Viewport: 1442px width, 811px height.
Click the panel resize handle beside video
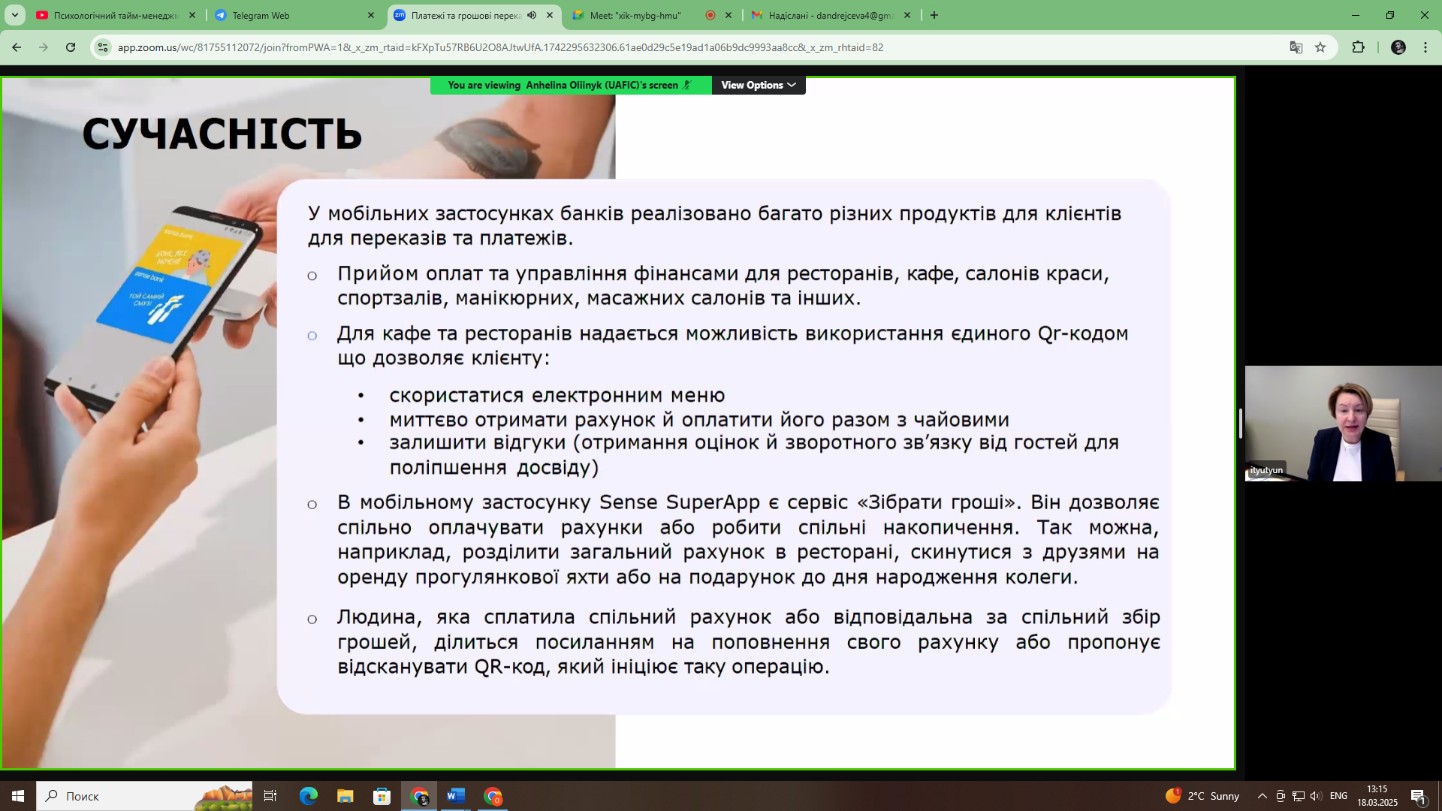click(1240, 424)
